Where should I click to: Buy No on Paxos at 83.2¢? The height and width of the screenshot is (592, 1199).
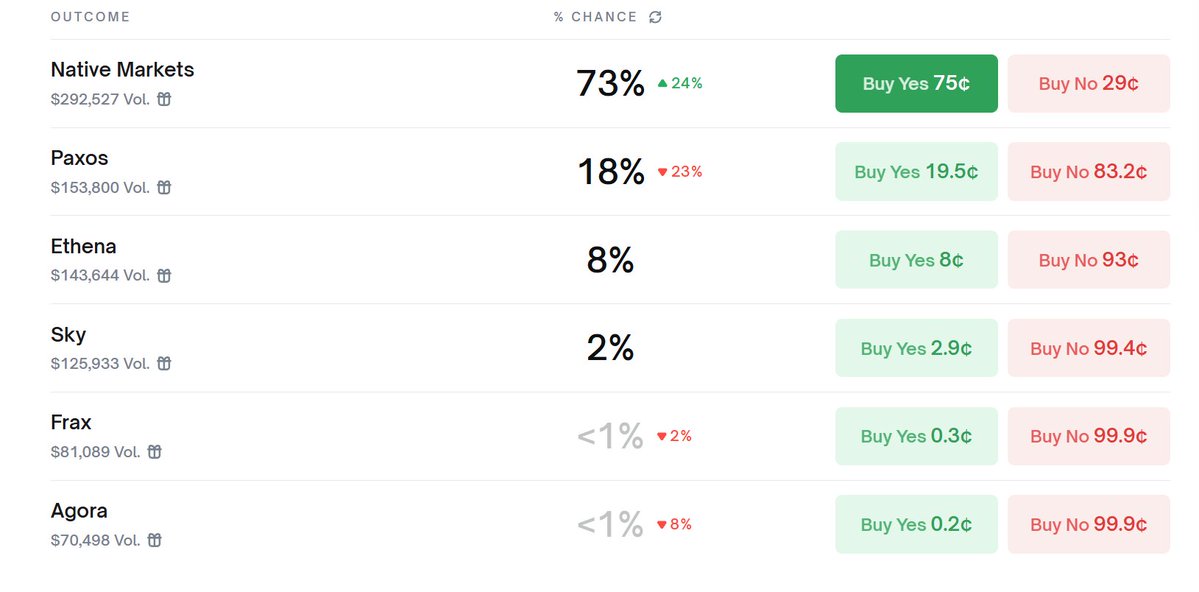1088,171
